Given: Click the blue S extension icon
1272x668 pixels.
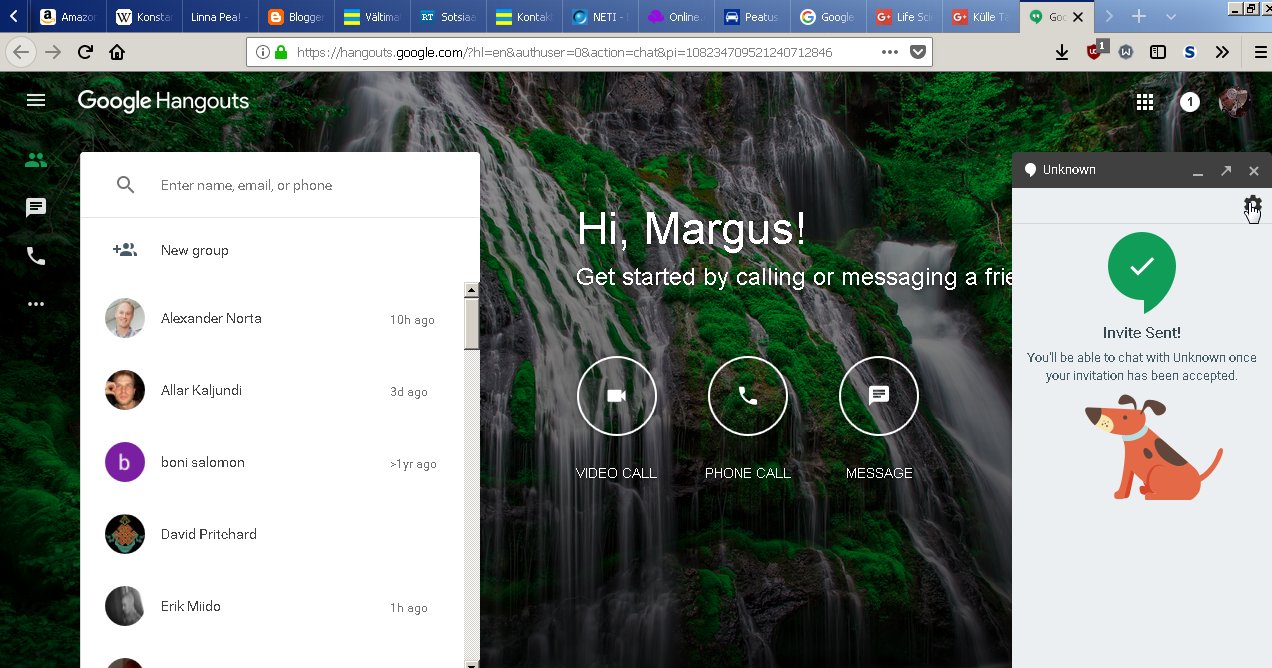Looking at the screenshot, I should tap(1189, 52).
